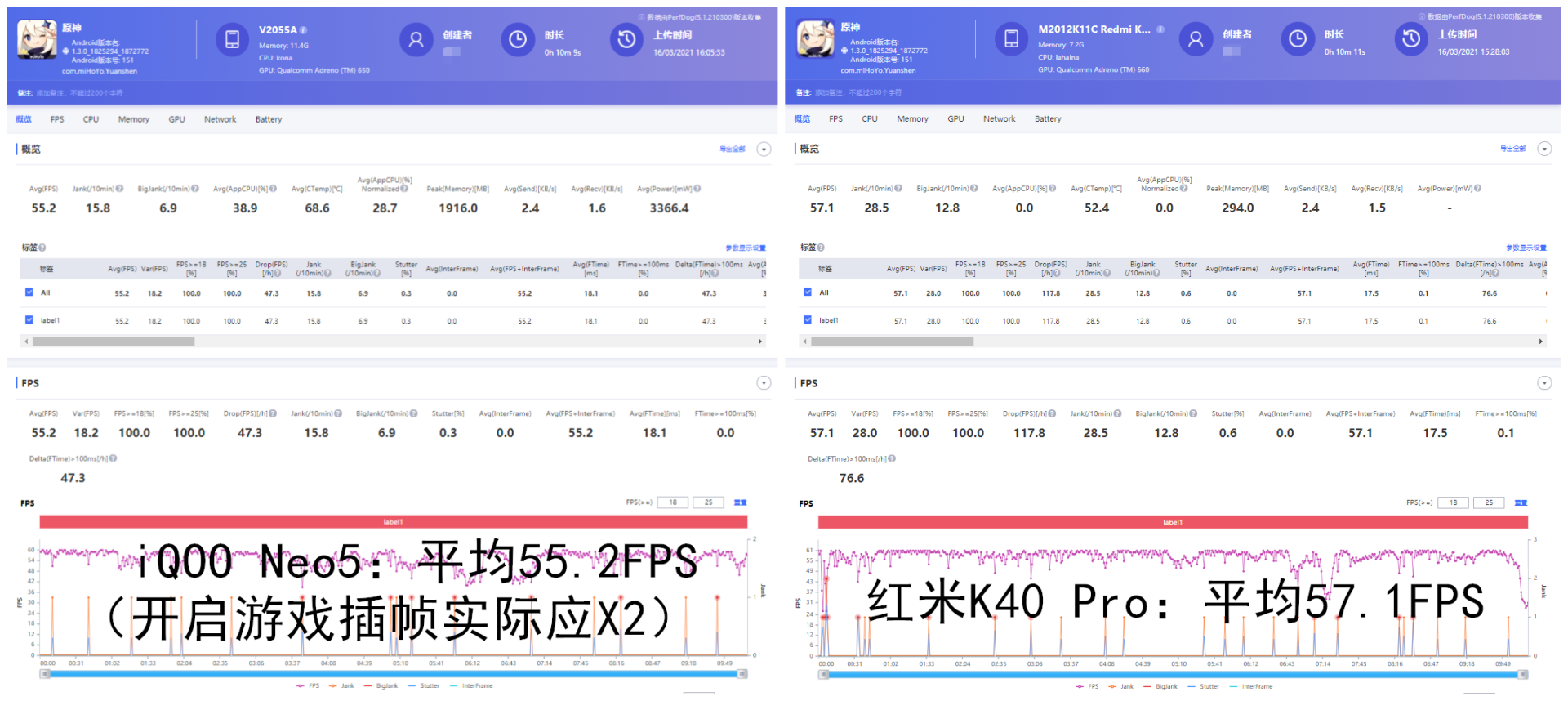Click the creator user icon in left report

tap(416, 39)
